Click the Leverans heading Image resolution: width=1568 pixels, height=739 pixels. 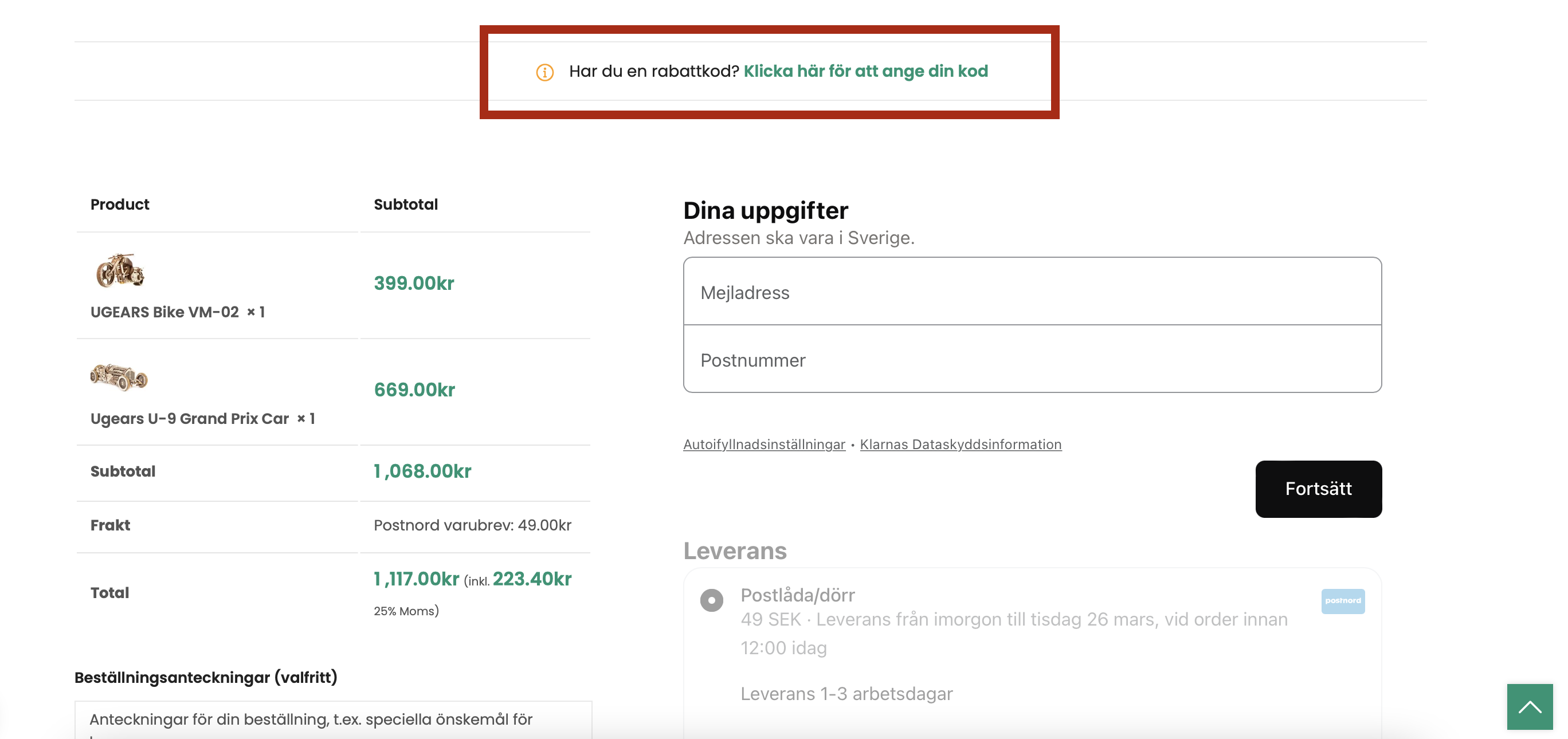click(x=735, y=551)
